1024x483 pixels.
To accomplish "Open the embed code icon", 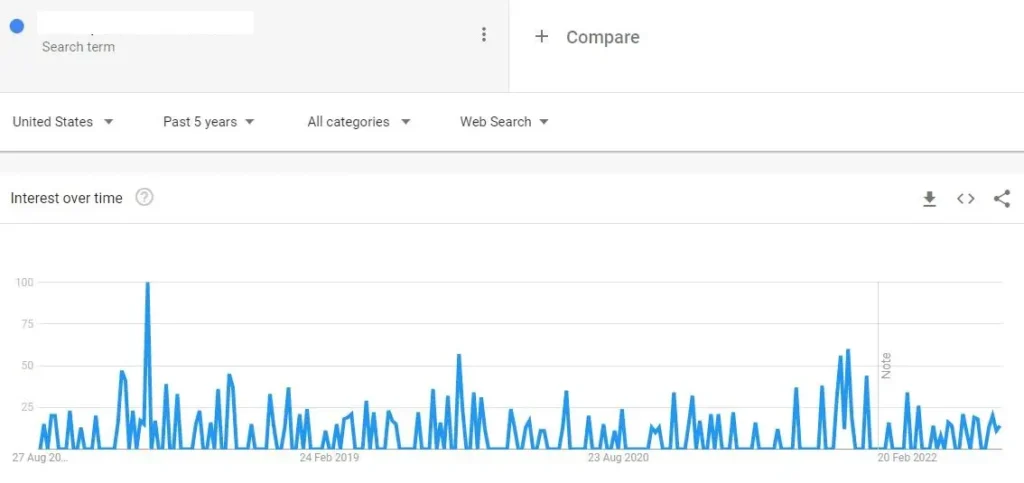I will (x=965, y=199).
